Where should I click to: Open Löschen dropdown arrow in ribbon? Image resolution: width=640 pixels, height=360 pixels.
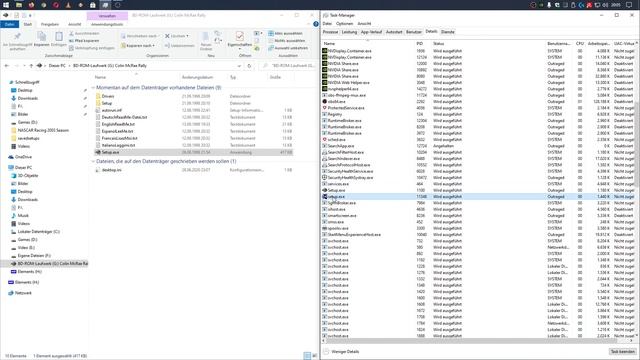[x=187, y=36]
